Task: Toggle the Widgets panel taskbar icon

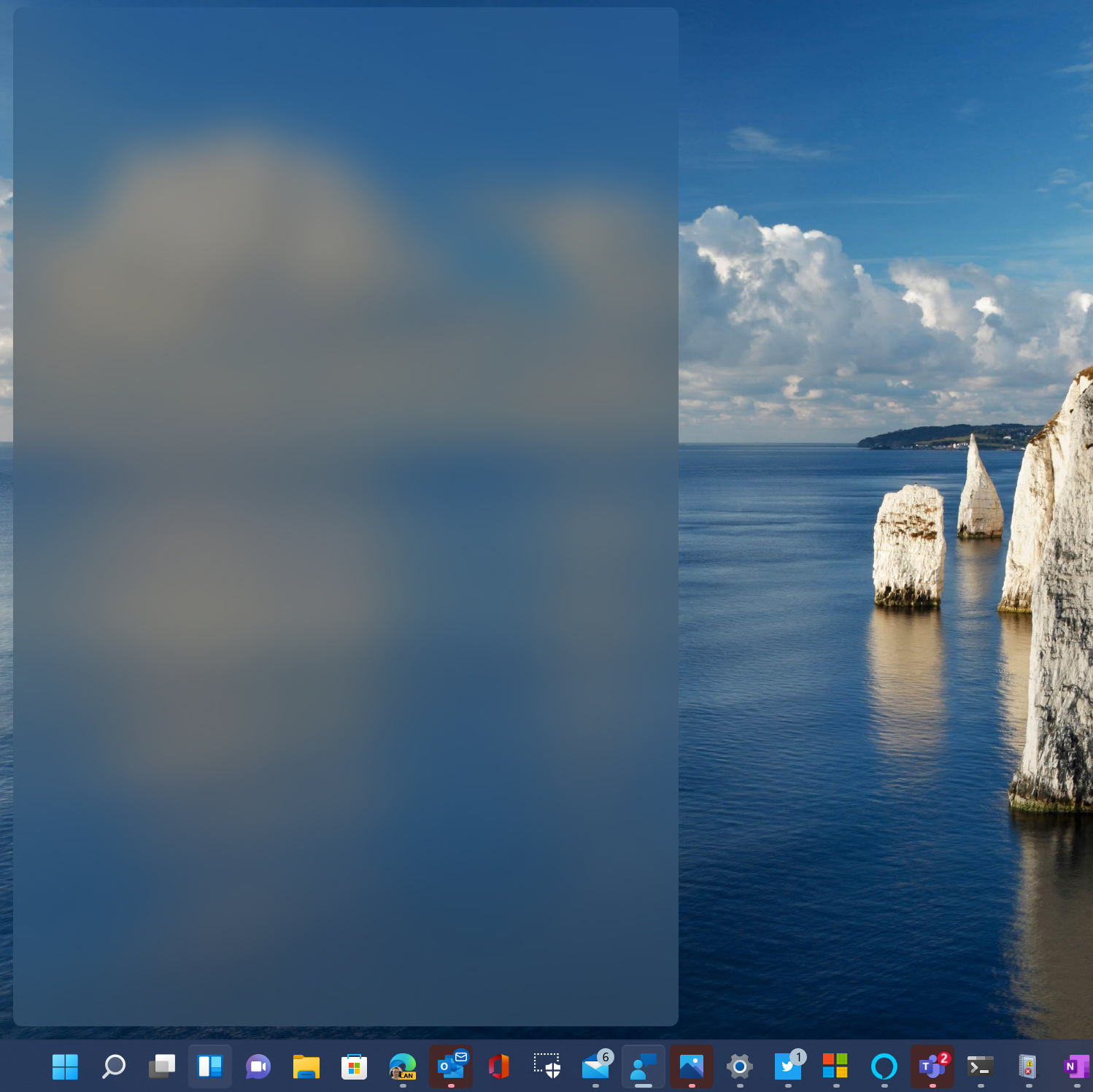Action: click(x=210, y=1066)
